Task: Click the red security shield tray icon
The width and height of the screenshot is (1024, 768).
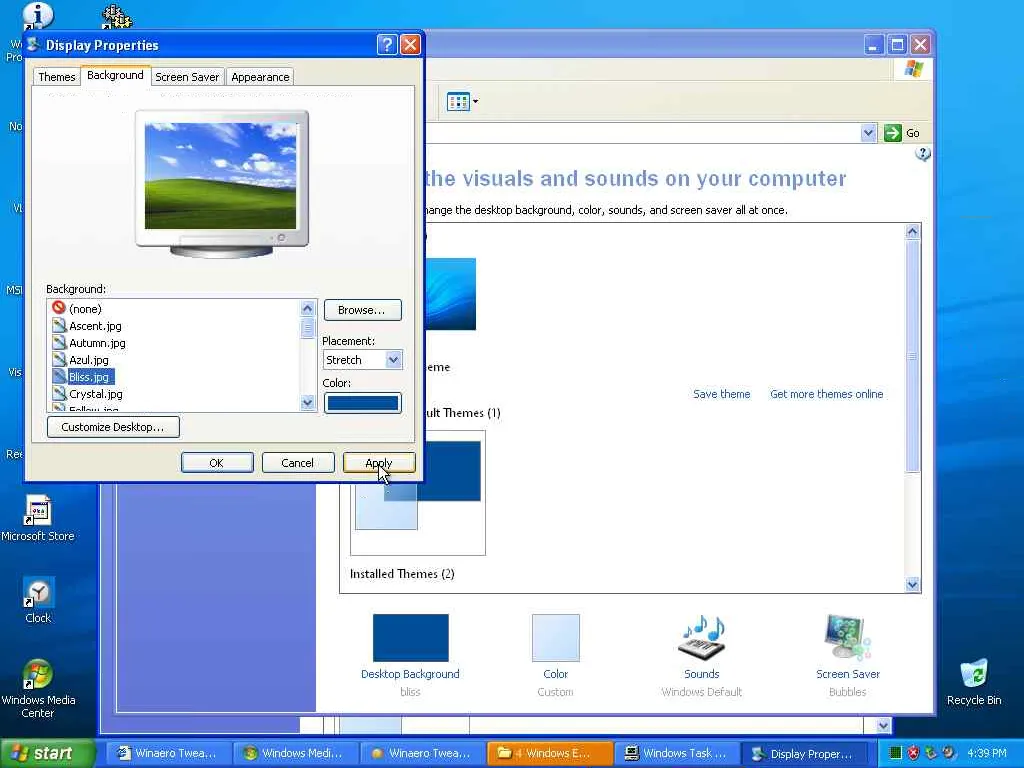Action: (x=913, y=753)
